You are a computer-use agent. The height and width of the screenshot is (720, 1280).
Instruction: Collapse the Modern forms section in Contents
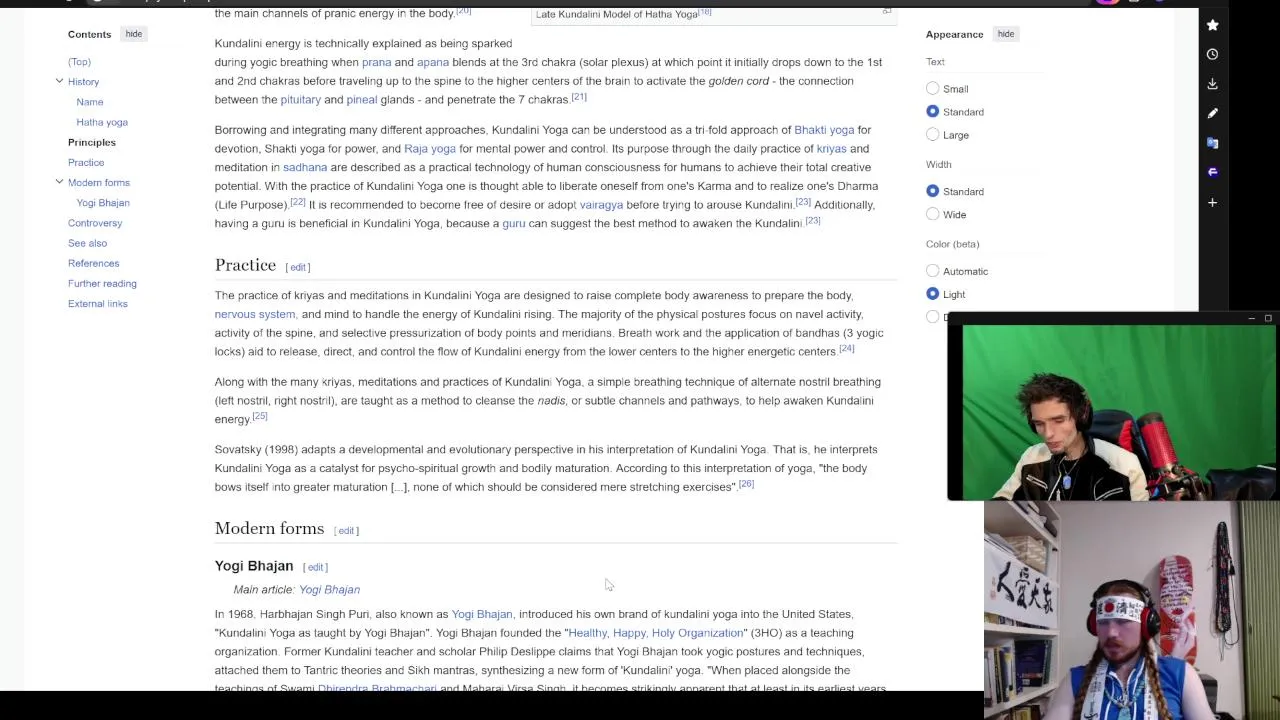(59, 182)
